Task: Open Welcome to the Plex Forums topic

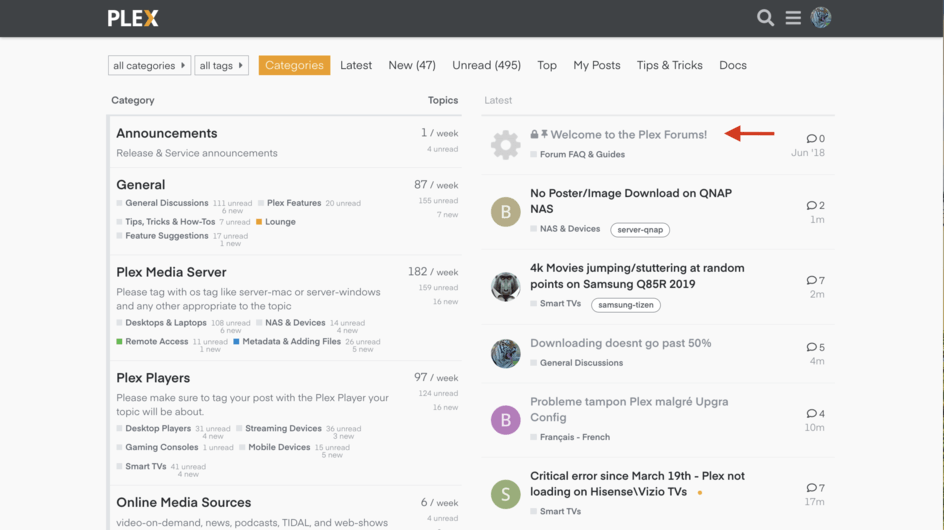Action: coord(629,134)
